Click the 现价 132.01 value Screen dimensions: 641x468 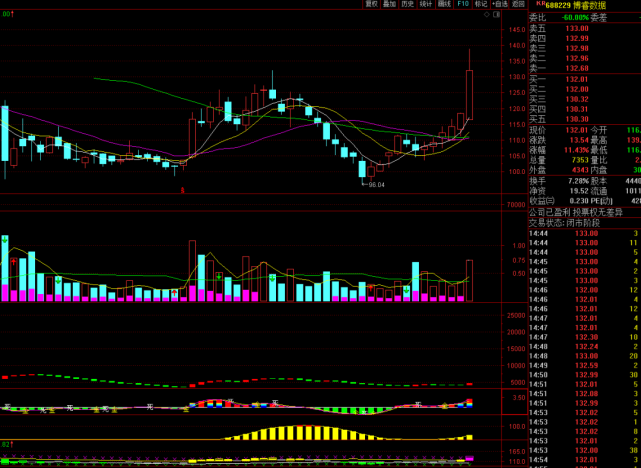coord(577,130)
